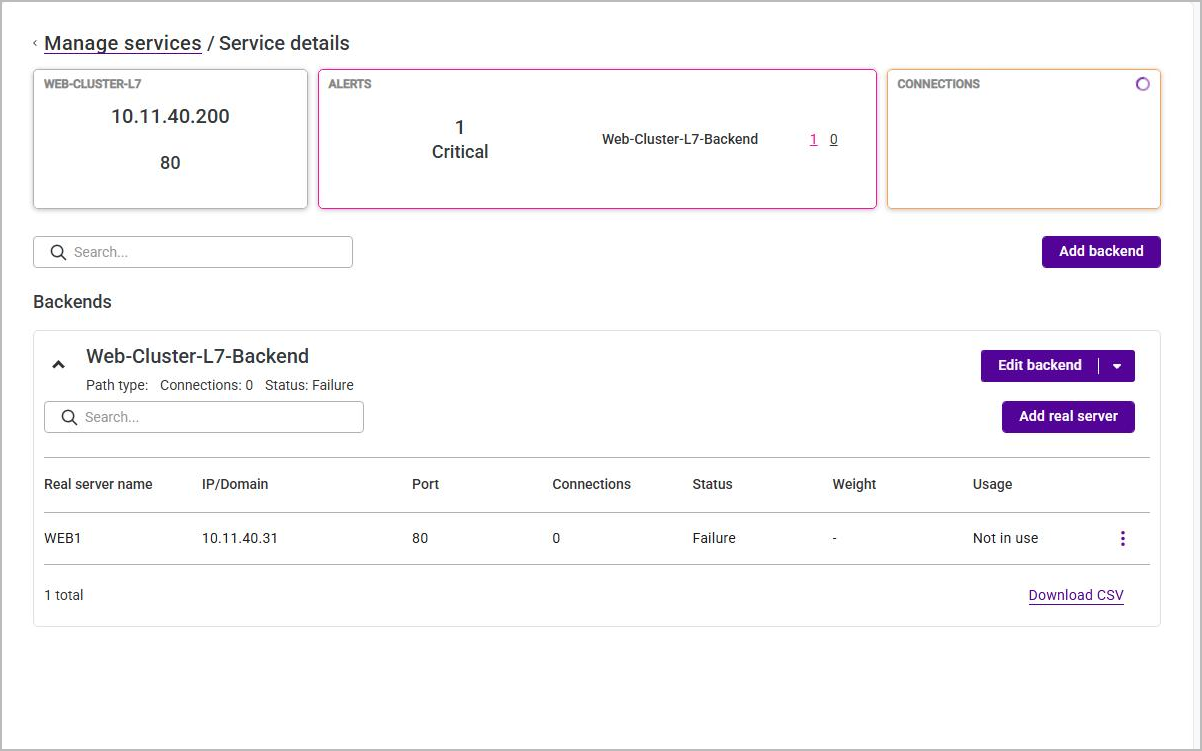
Task: Open the WEB1 row three-dot actions menu
Action: [x=1122, y=538]
